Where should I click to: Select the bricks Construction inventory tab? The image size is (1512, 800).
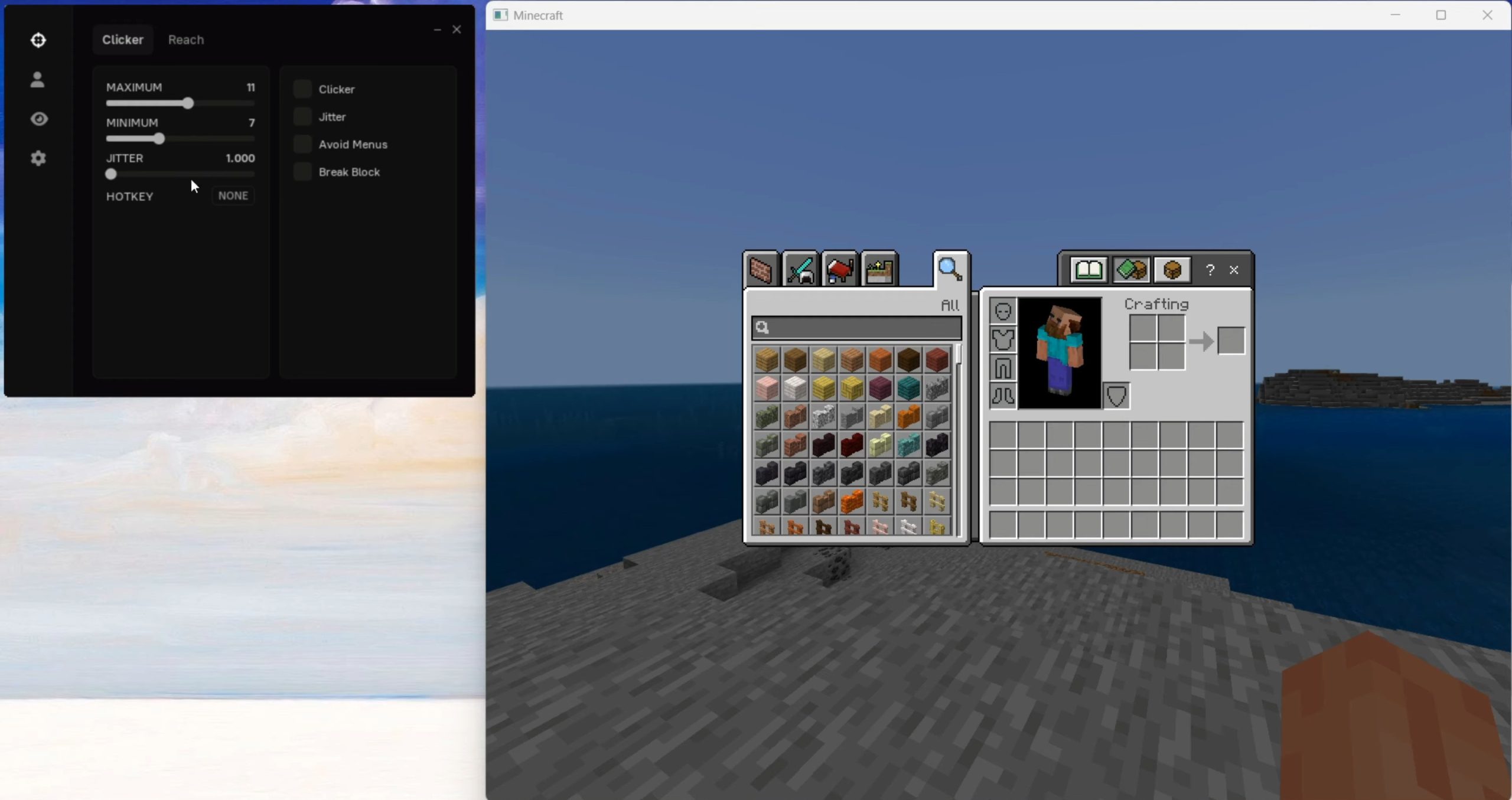tap(761, 270)
